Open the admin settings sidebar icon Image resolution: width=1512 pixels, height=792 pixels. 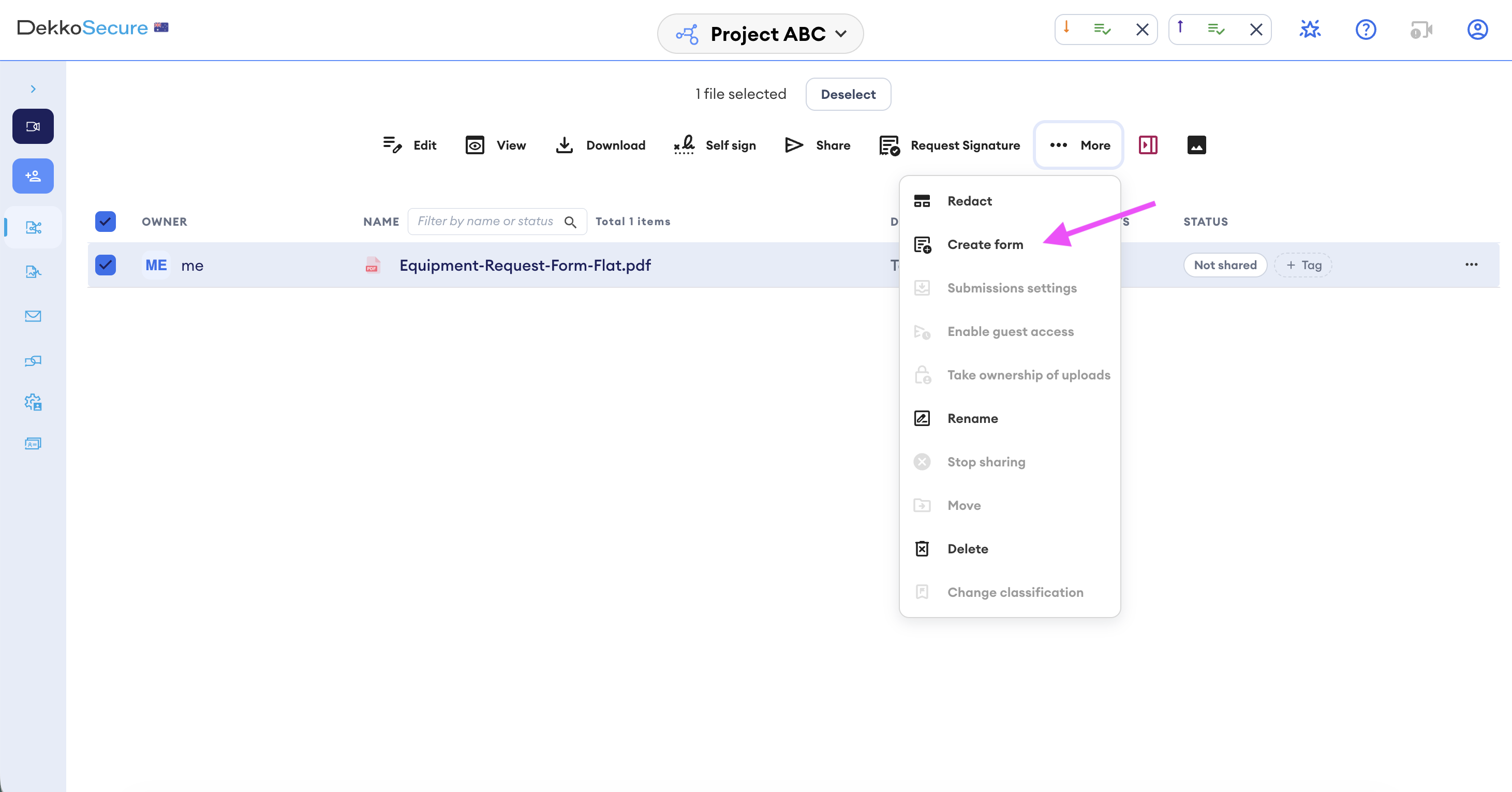click(x=34, y=402)
